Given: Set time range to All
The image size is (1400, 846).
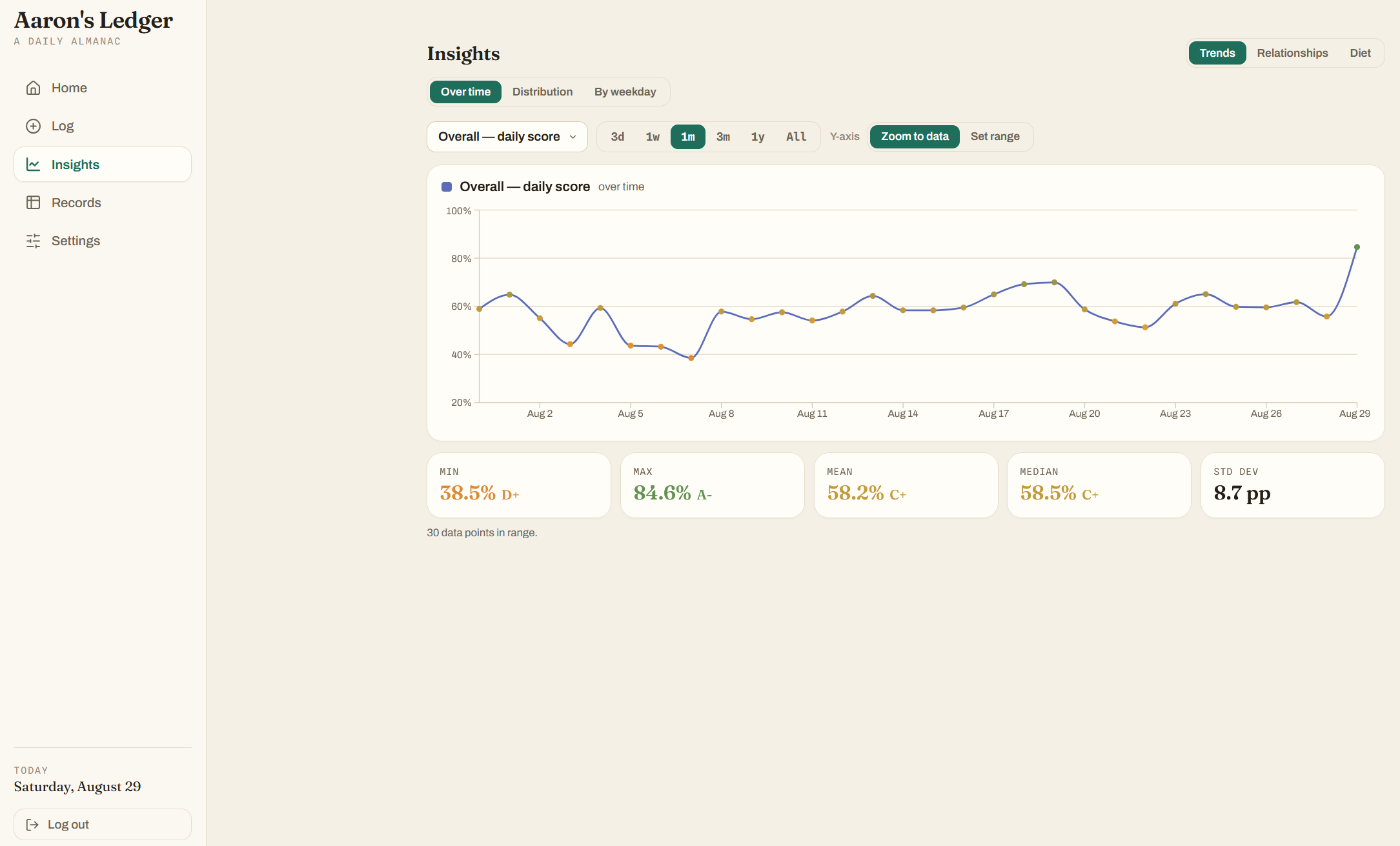Looking at the screenshot, I should (x=796, y=137).
